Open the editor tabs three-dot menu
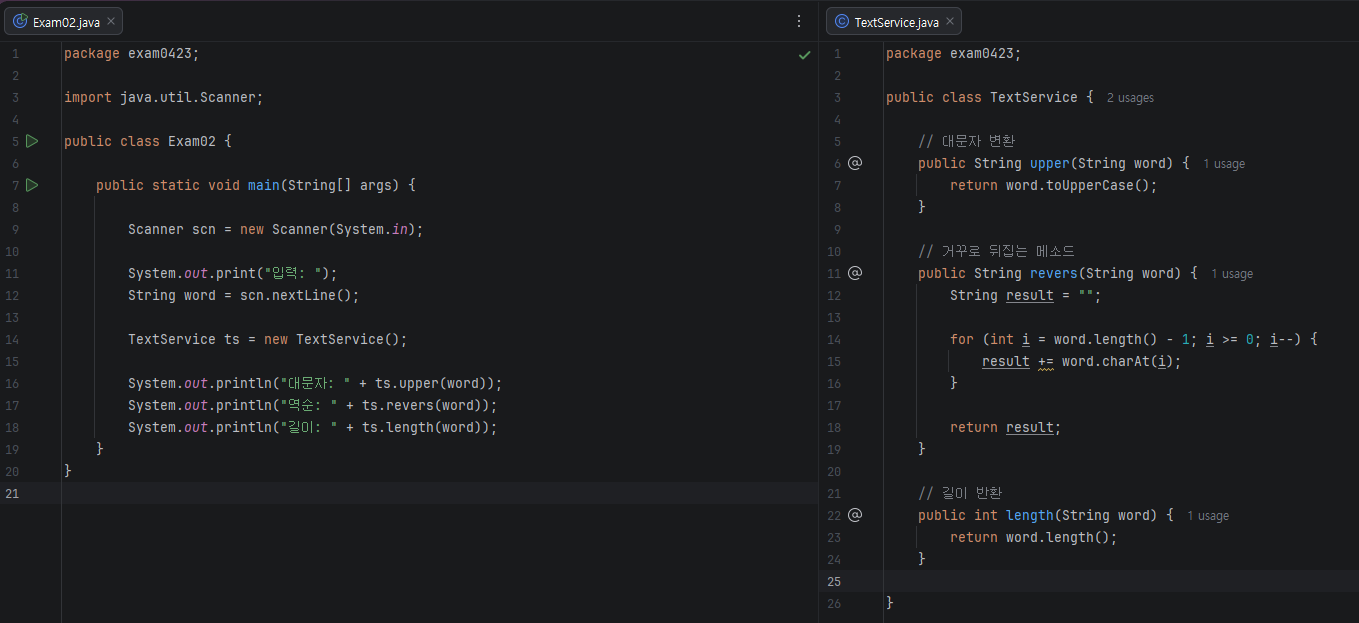 point(798,21)
